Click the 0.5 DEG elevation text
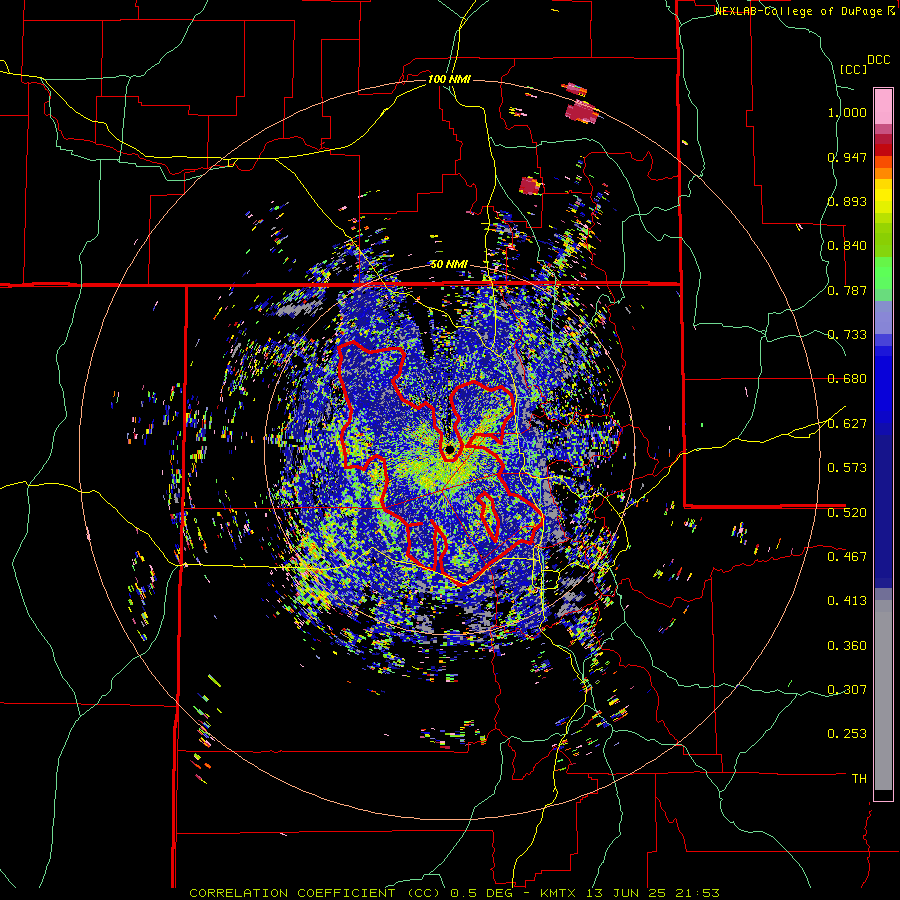900x900 pixels. [x=482, y=893]
